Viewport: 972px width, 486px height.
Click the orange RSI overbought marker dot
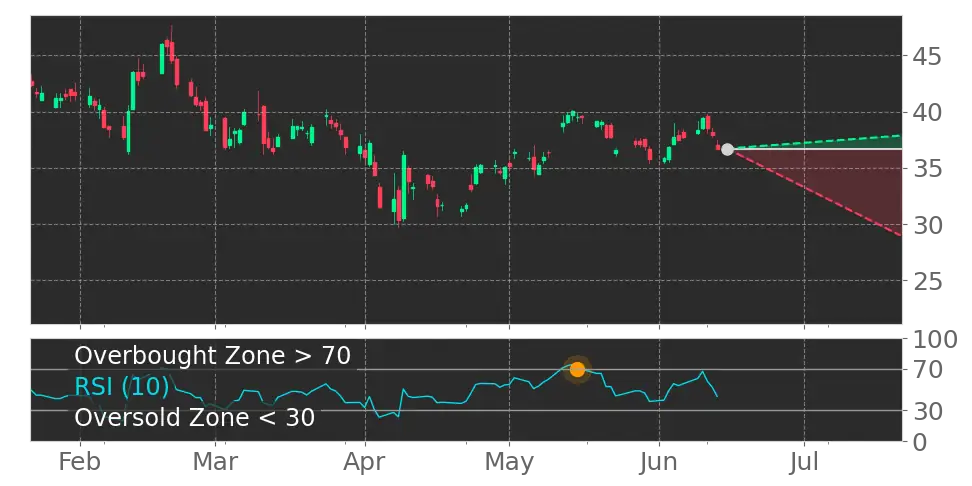click(577, 369)
